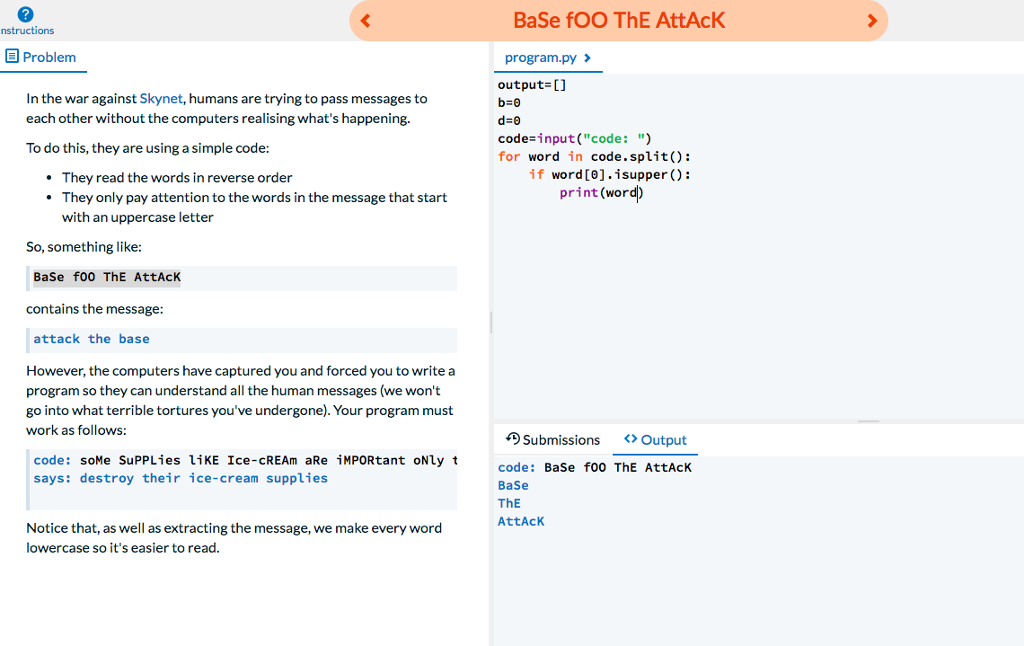Click the output line AttAcK
The image size is (1024, 646).
pyautogui.click(x=521, y=521)
